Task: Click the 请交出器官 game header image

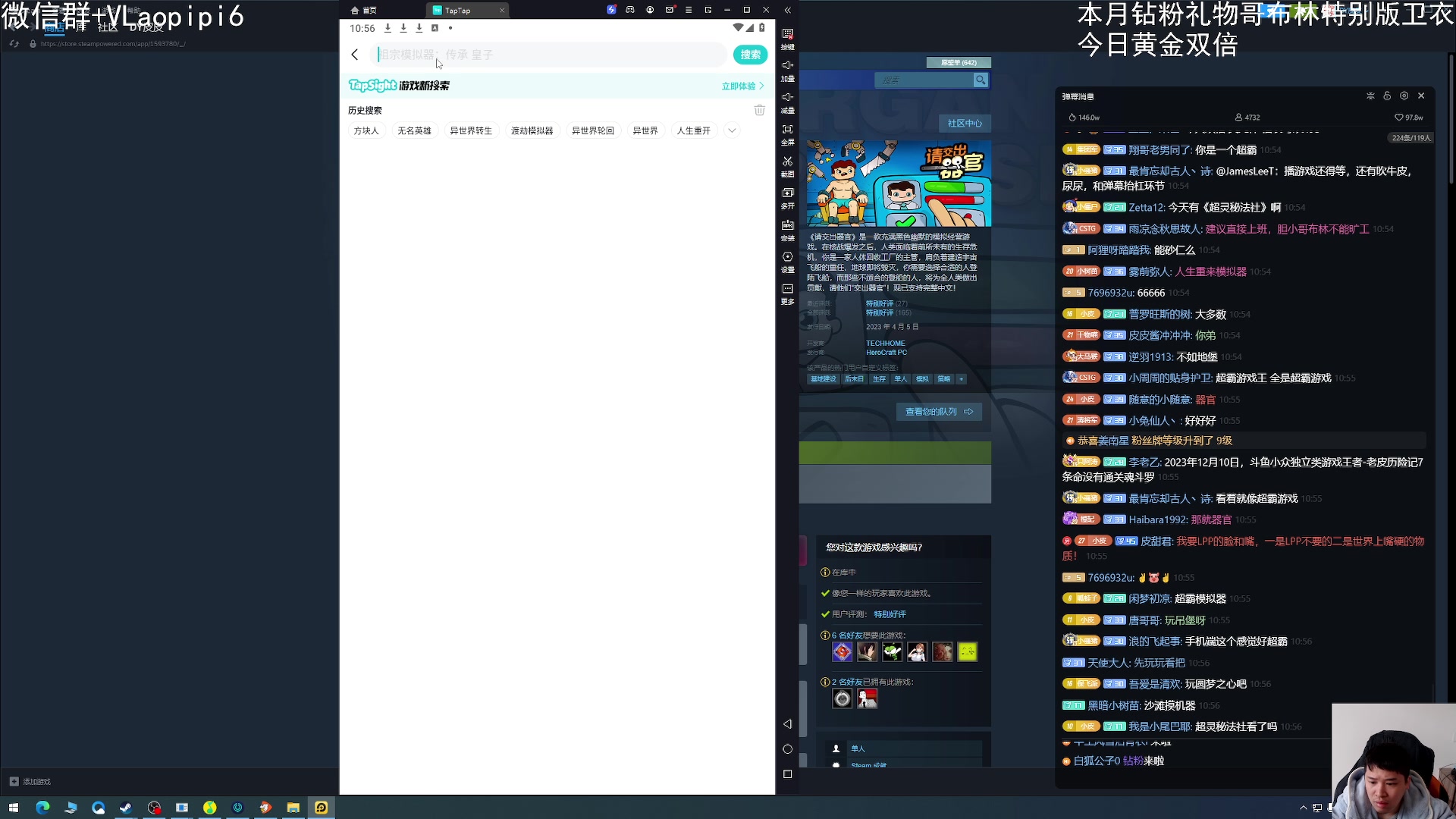Action: tap(899, 183)
